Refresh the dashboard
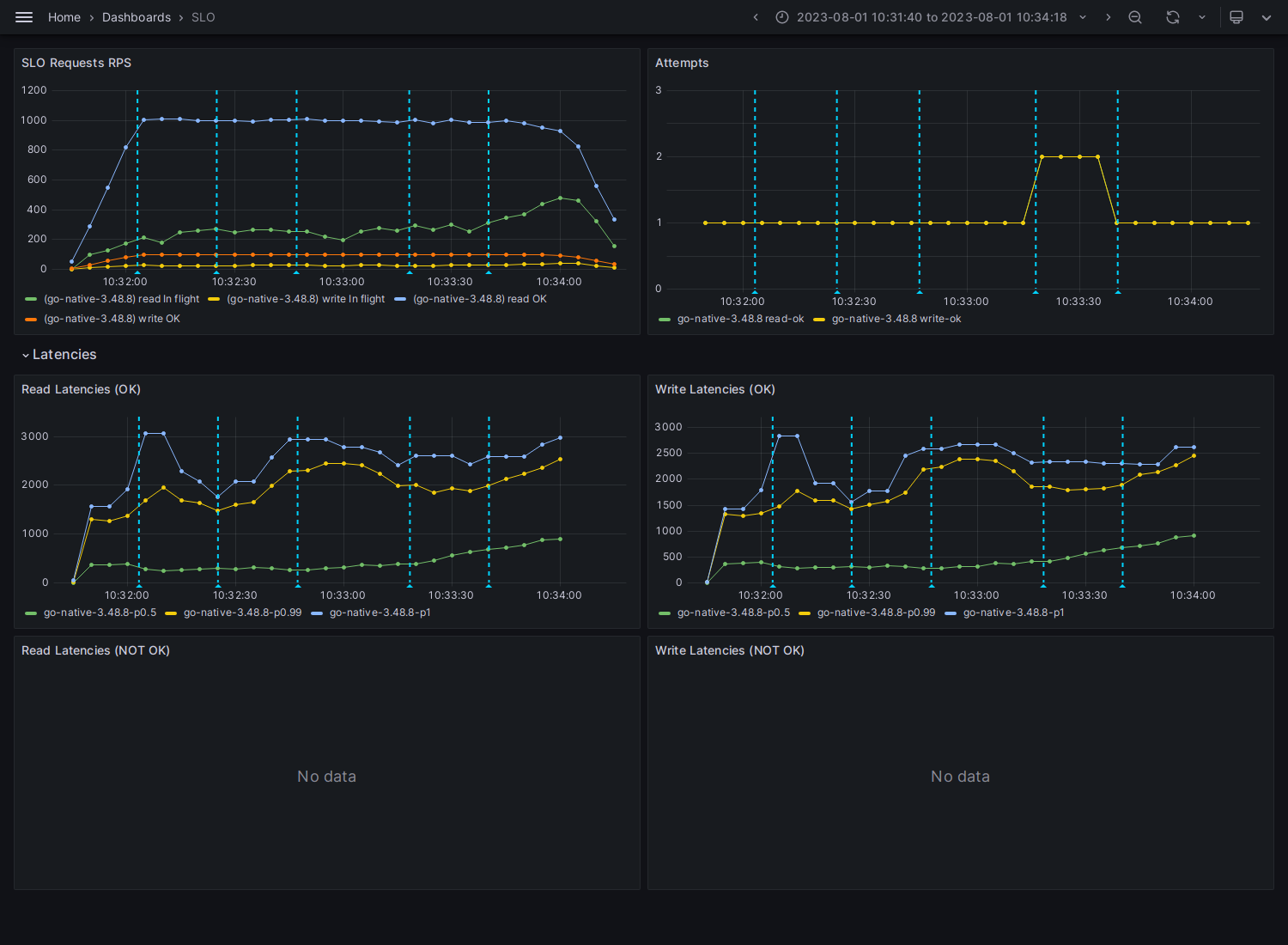 coord(1173,17)
